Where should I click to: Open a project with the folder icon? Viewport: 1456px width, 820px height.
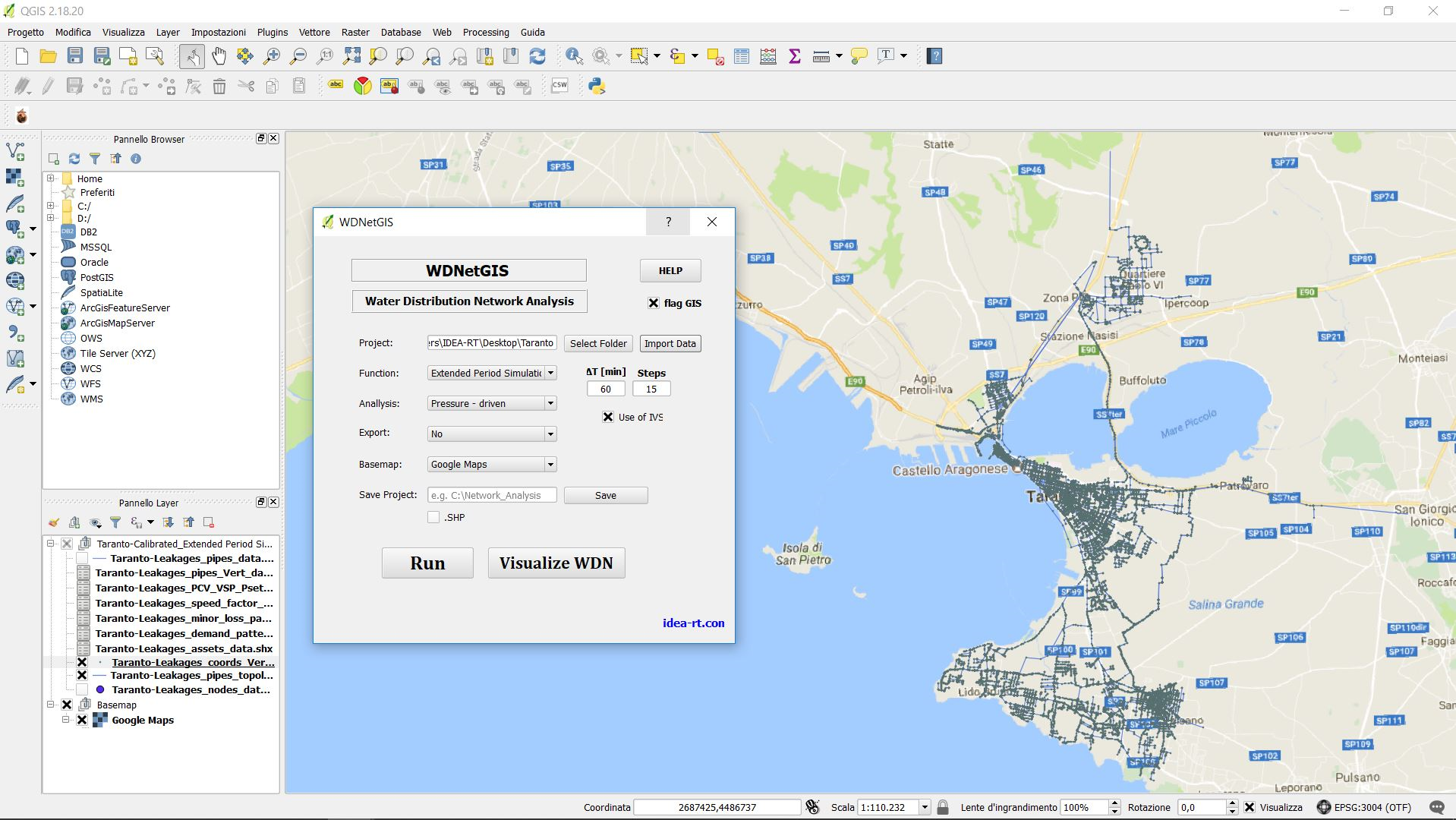[x=48, y=55]
